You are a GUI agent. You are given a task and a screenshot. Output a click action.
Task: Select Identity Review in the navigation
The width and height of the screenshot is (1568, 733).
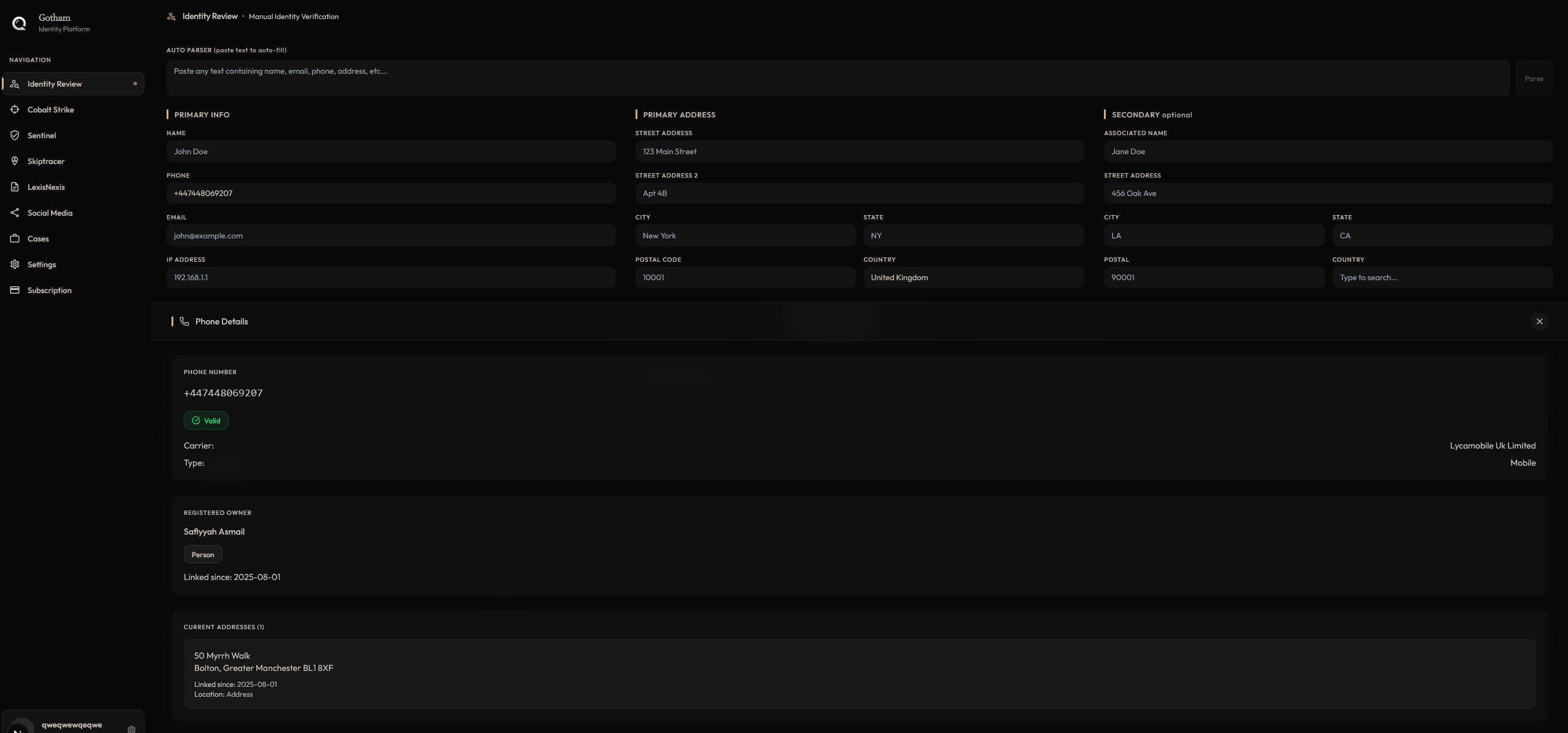55,84
